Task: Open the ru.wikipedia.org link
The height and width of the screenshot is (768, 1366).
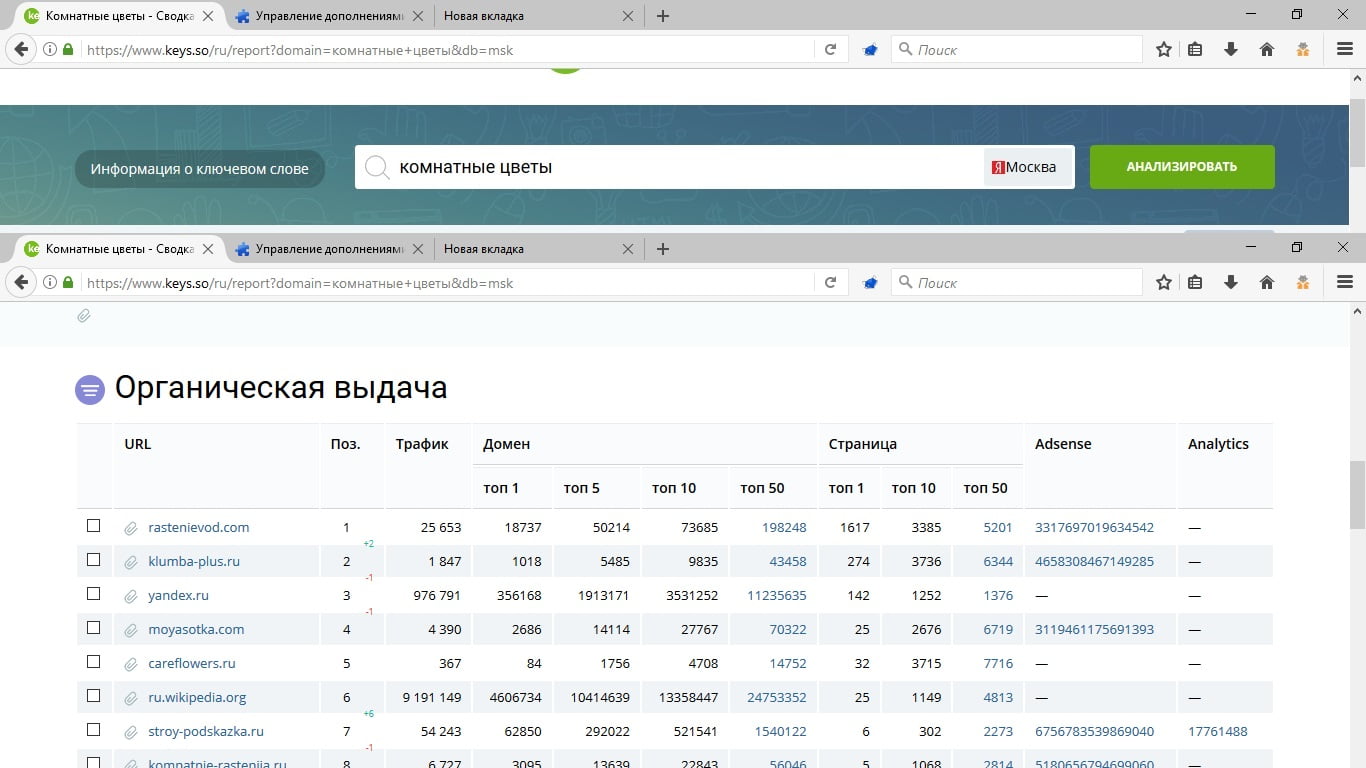Action: [x=197, y=697]
